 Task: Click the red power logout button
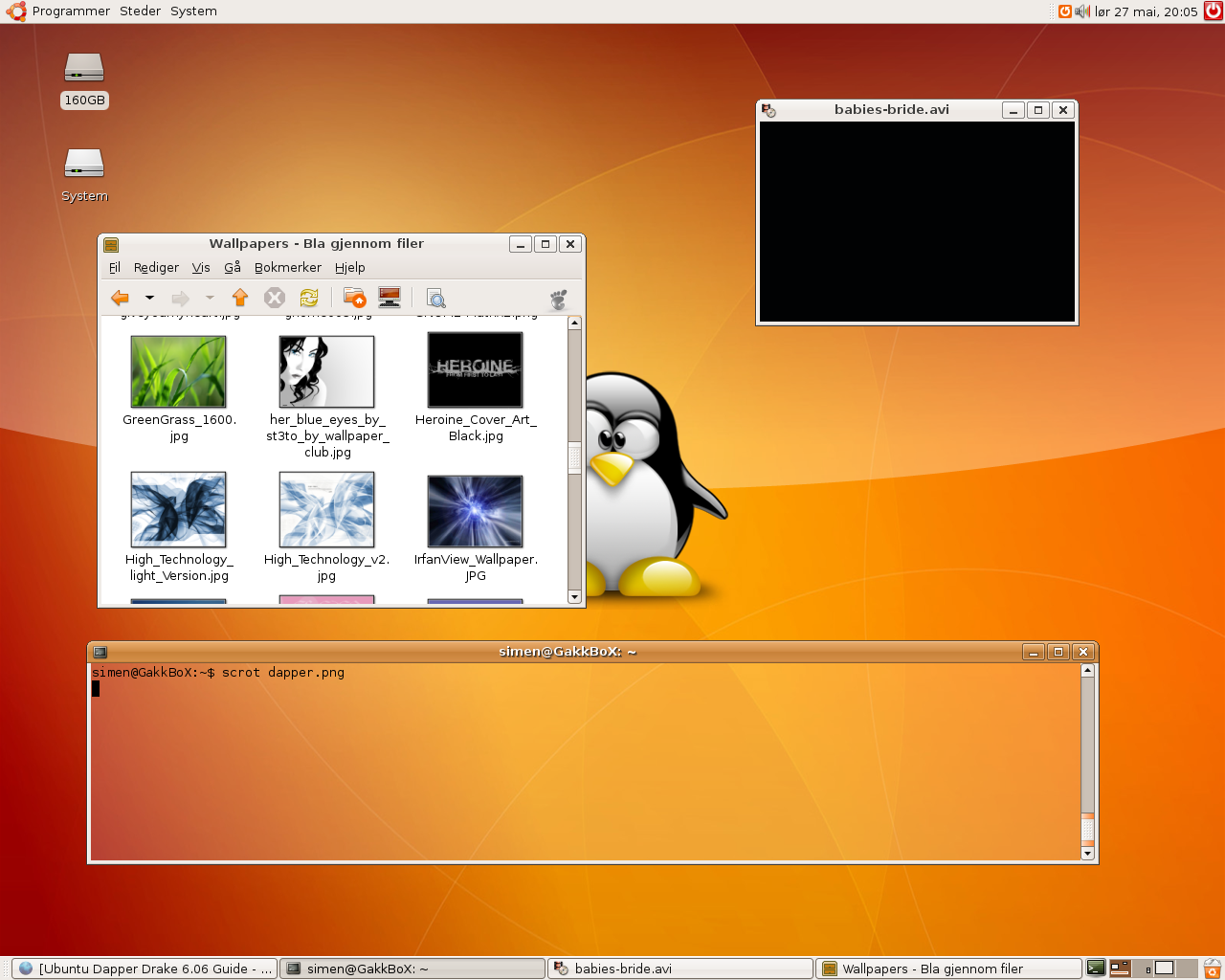click(x=1214, y=11)
